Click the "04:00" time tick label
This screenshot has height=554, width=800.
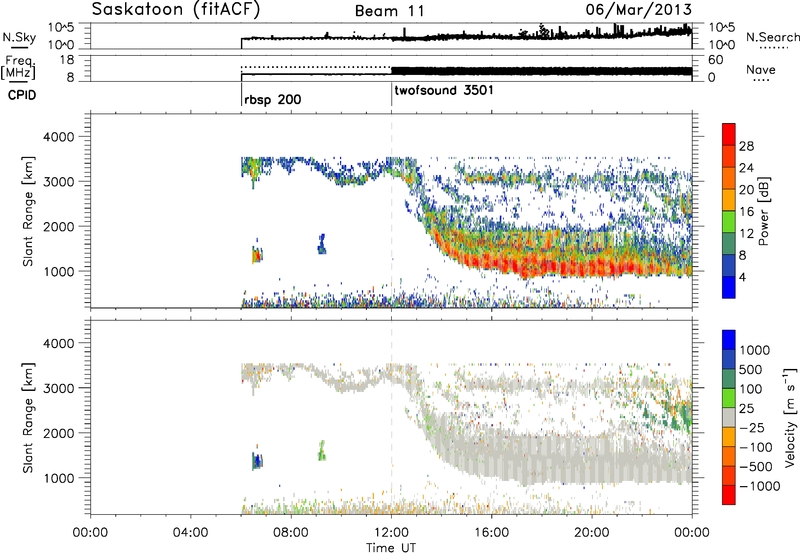[x=190, y=533]
